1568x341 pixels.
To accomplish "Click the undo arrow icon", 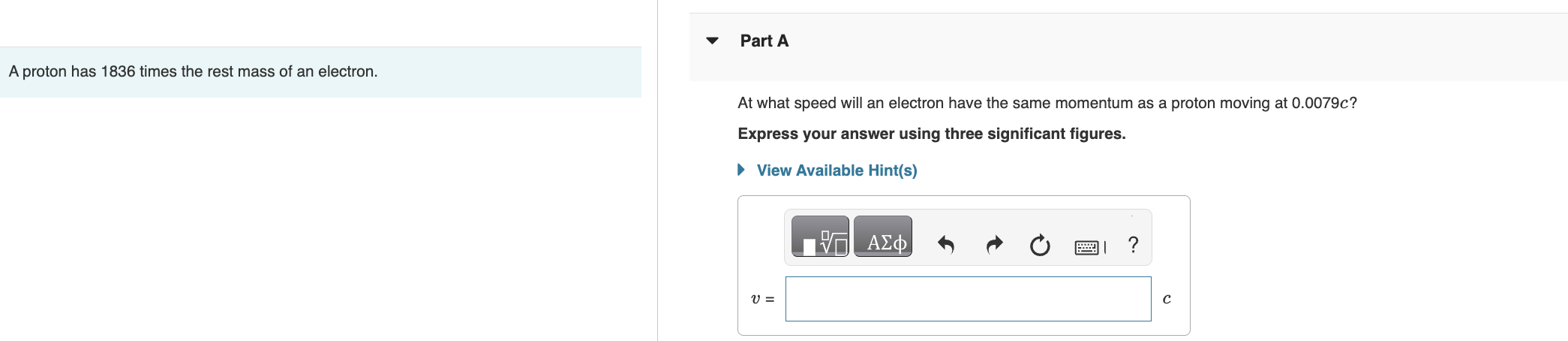I will 945,244.
